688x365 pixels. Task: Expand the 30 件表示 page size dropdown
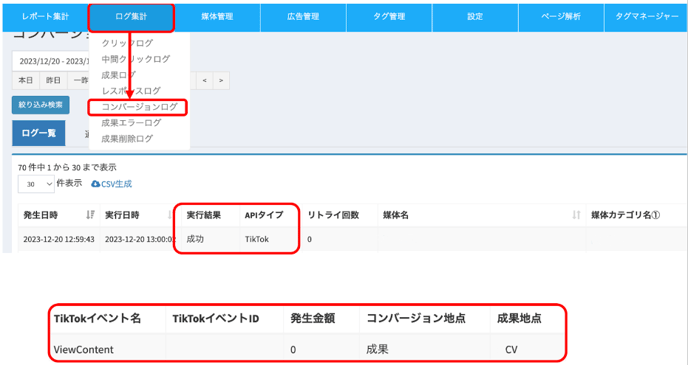[x=36, y=184]
